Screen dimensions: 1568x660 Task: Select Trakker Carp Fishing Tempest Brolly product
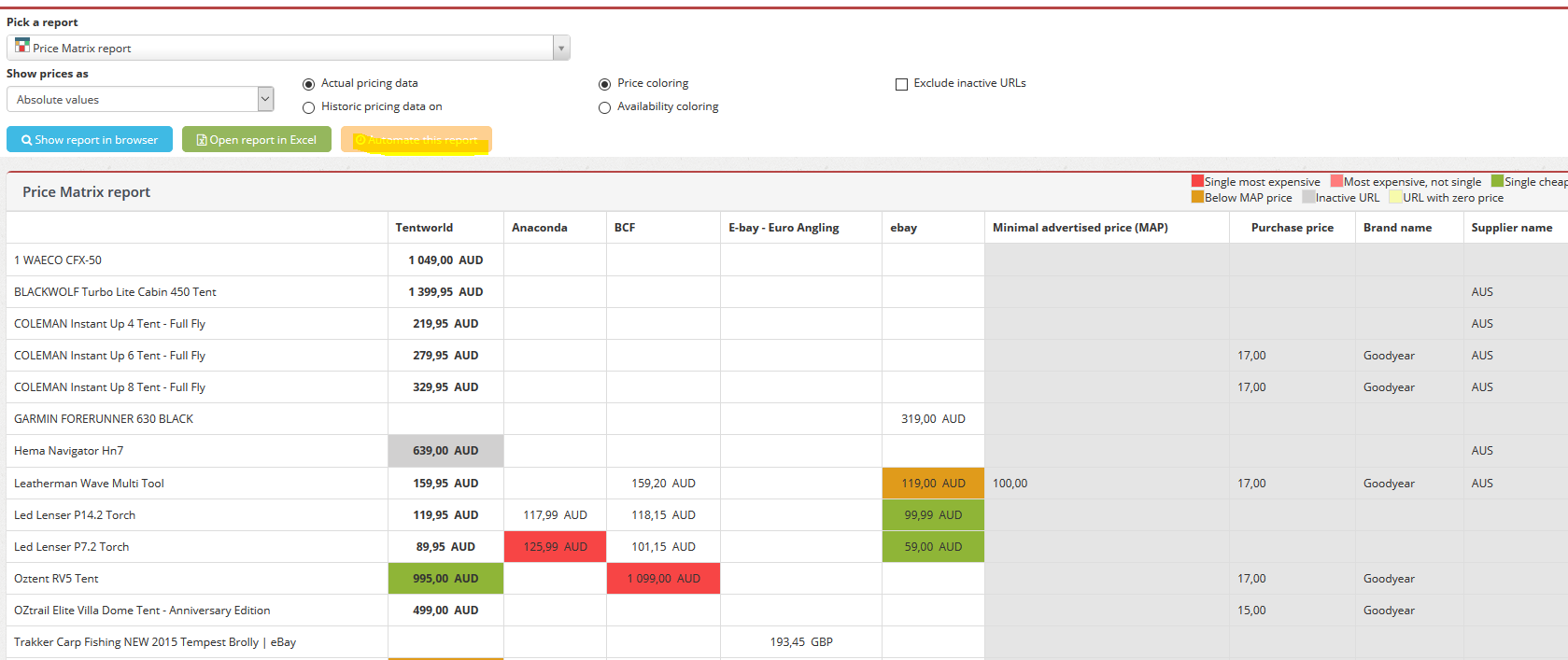tap(155, 642)
